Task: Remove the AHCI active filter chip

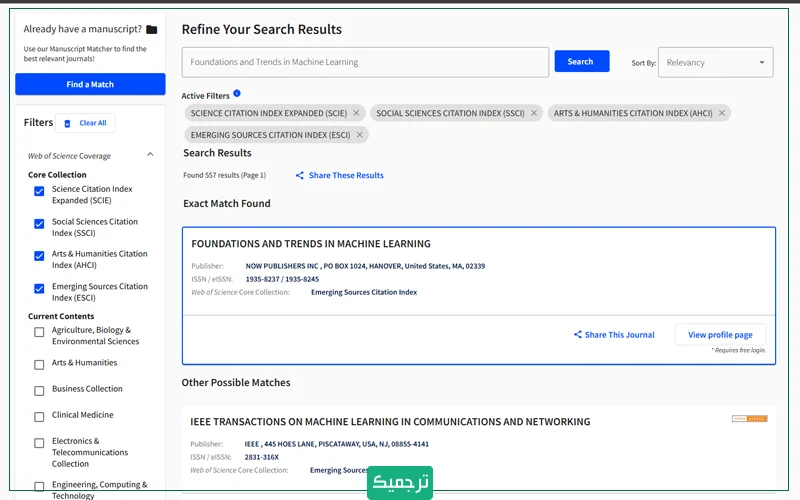Action: pyautogui.click(x=721, y=113)
